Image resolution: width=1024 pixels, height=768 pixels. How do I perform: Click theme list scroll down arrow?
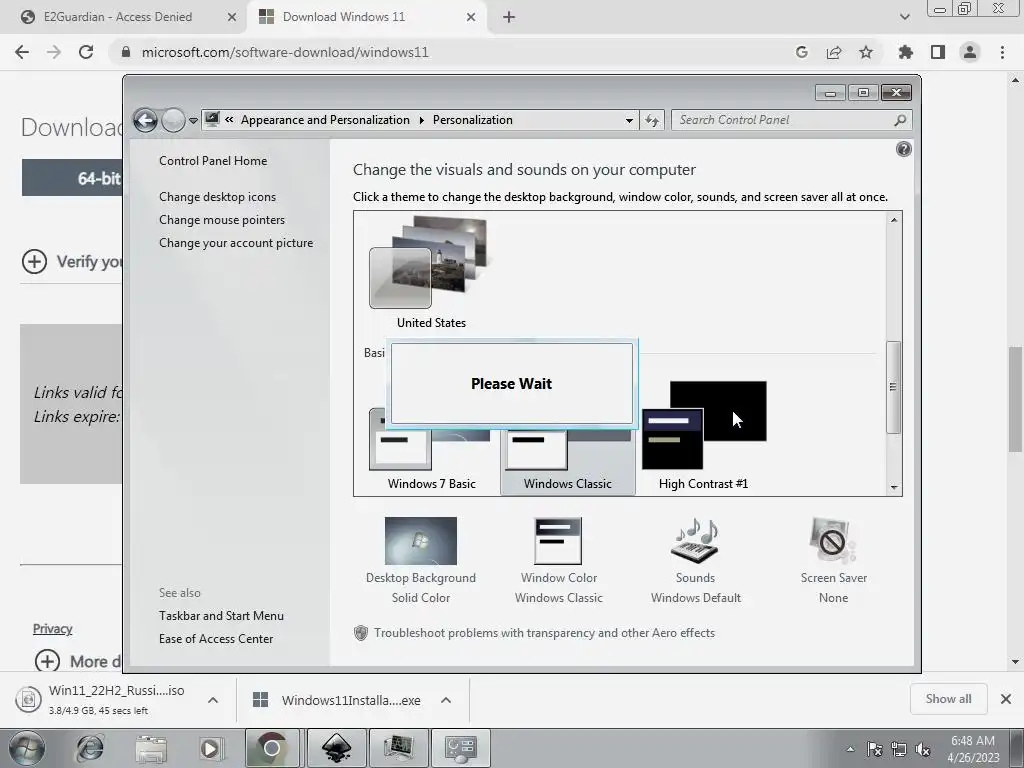893,487
